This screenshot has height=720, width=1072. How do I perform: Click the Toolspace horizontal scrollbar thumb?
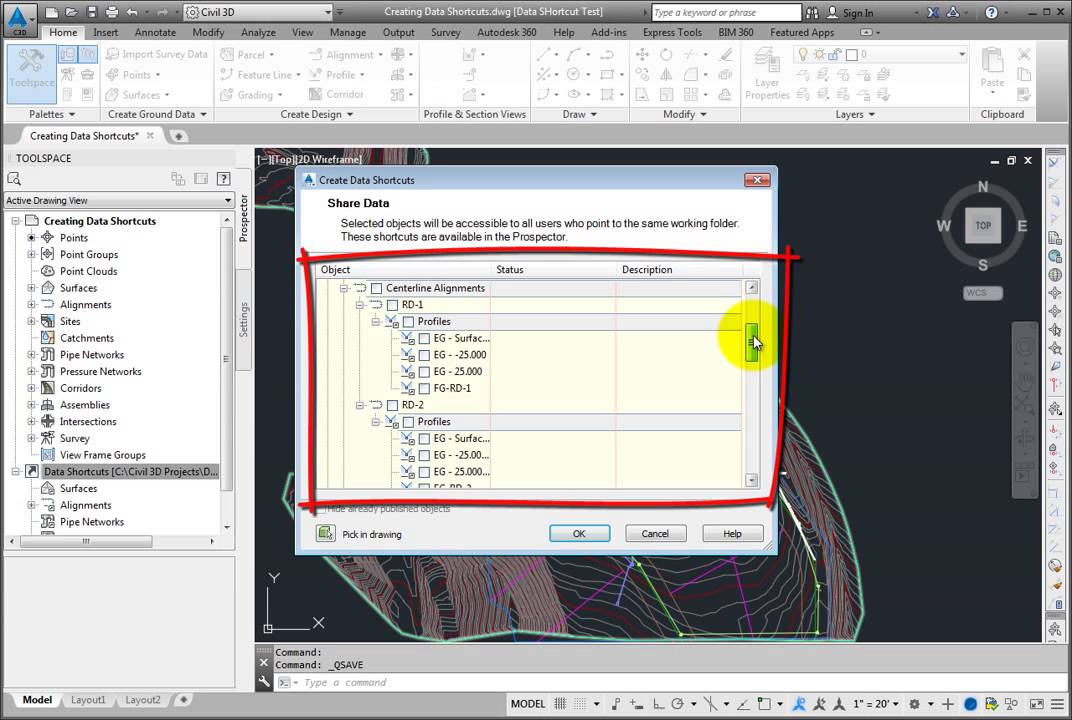[x=85, y=541]
